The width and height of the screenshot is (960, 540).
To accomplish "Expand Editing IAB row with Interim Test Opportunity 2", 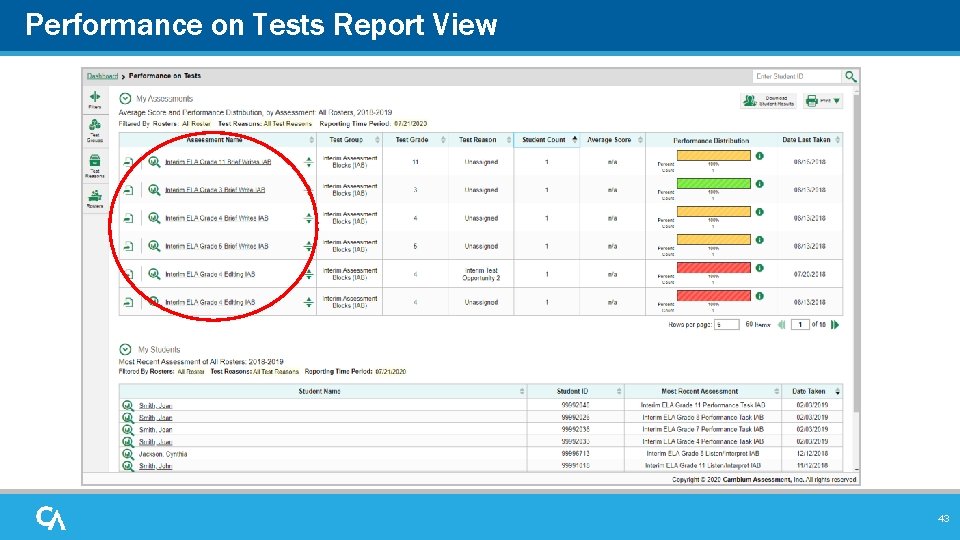I will tap(309, 275).
